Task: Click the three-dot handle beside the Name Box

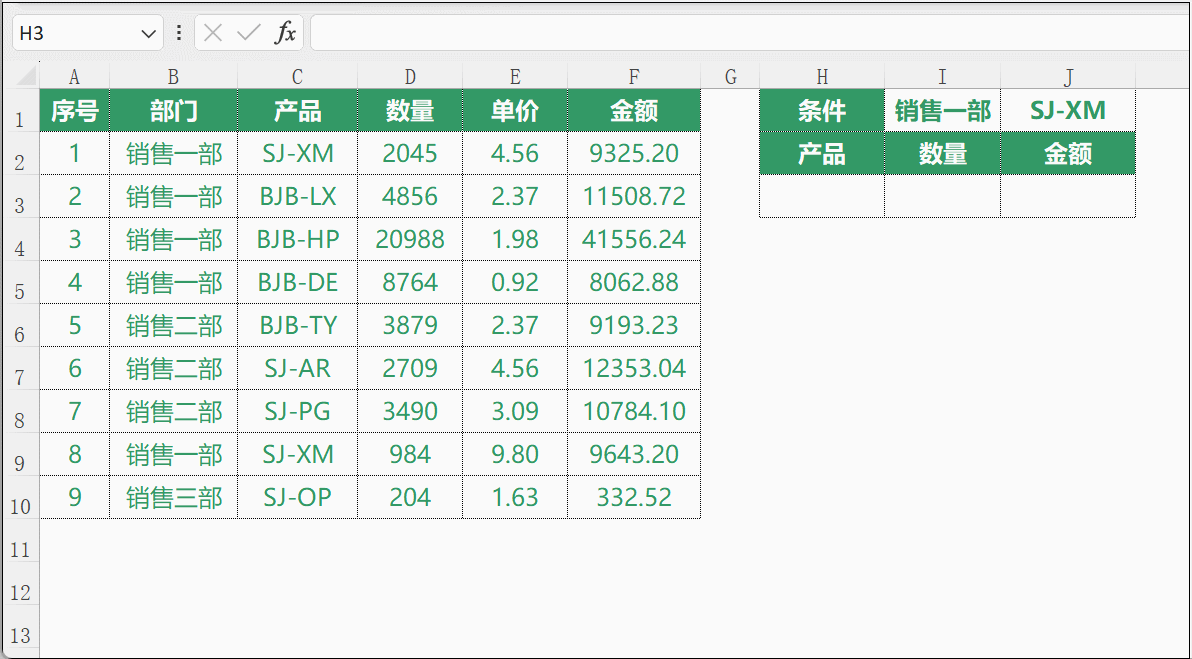Action: (179, 33)
